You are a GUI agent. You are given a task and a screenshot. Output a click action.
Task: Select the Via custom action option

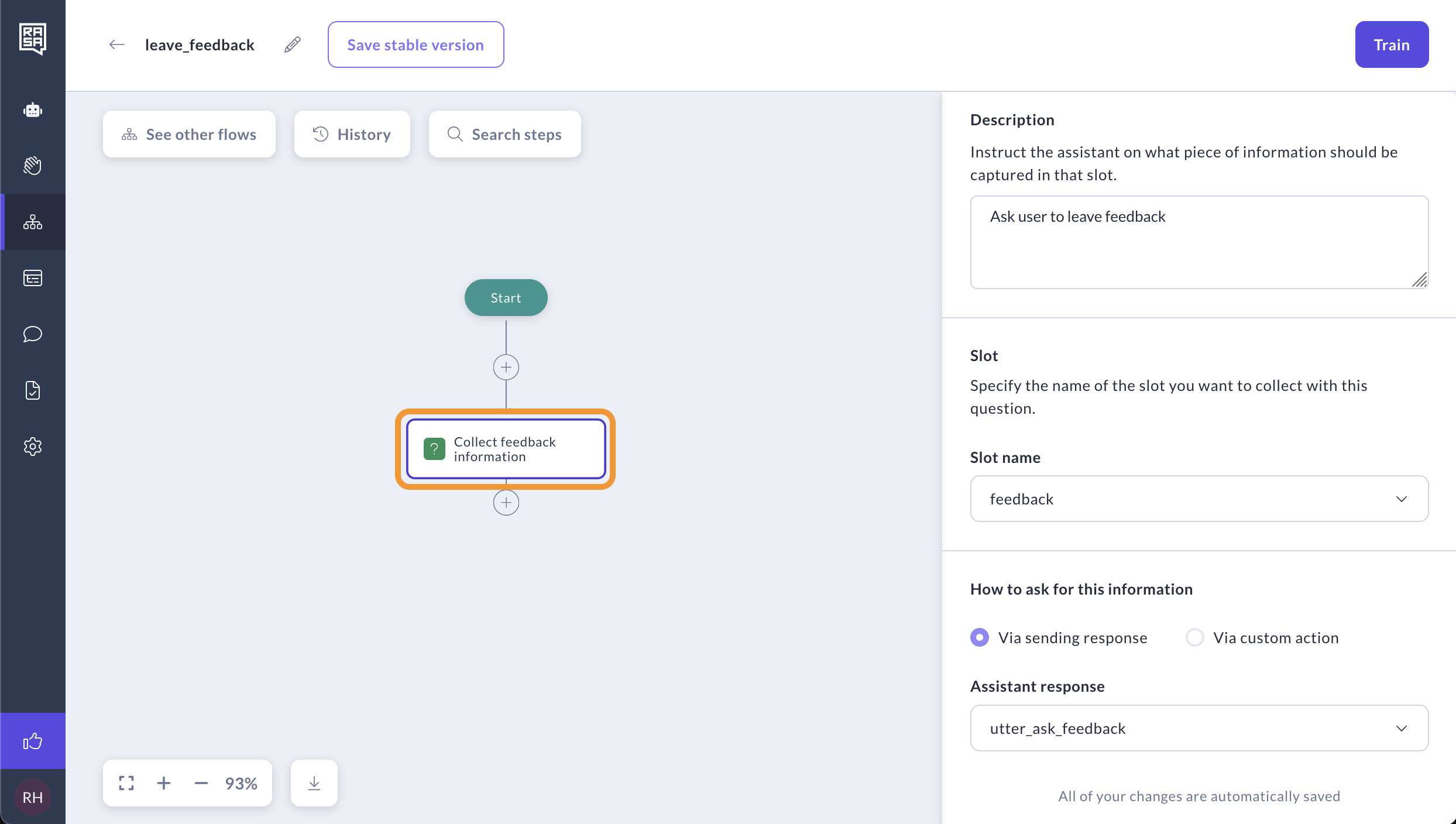tap(1194, 637)
